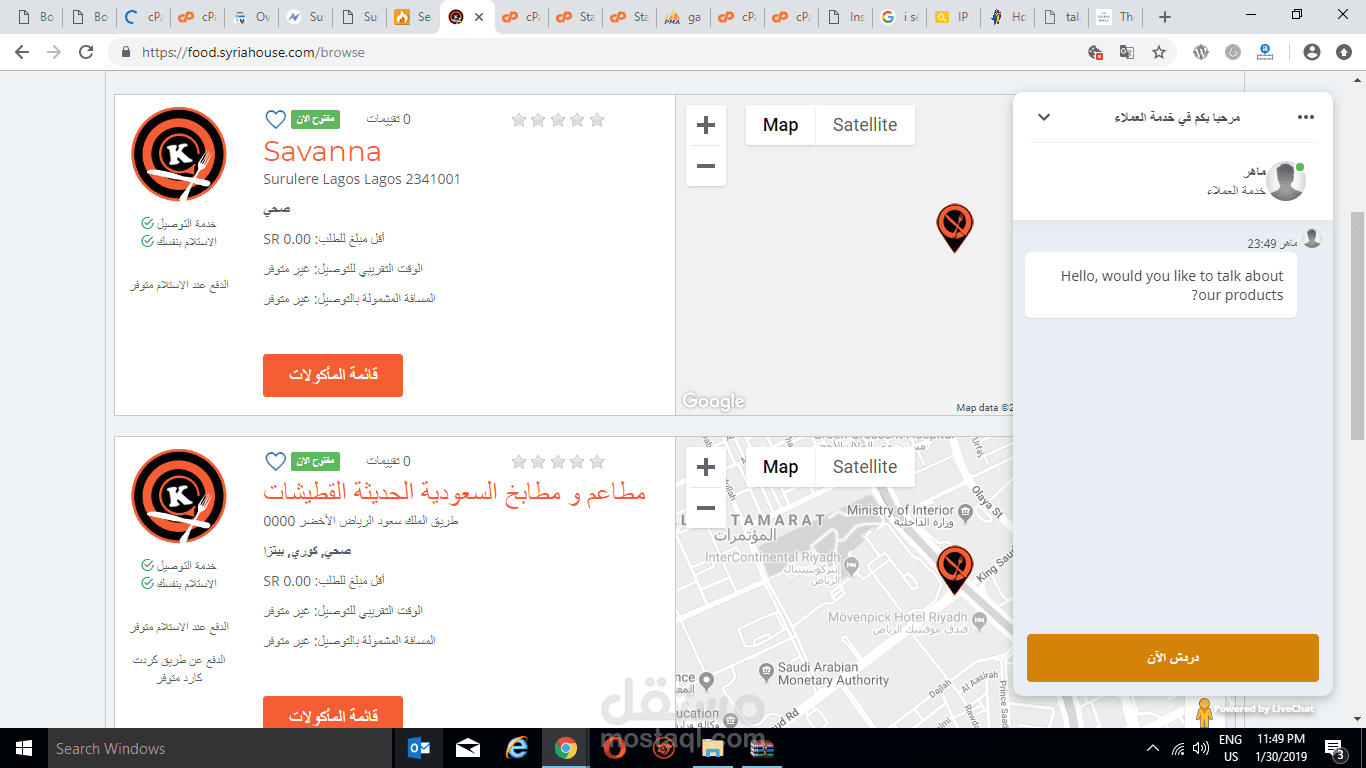This screenshot has width=1366, height=768.
Task: Open مطاعم و مطابخ السعودية الحديثة القطيشات link
Action: [455, 493]
